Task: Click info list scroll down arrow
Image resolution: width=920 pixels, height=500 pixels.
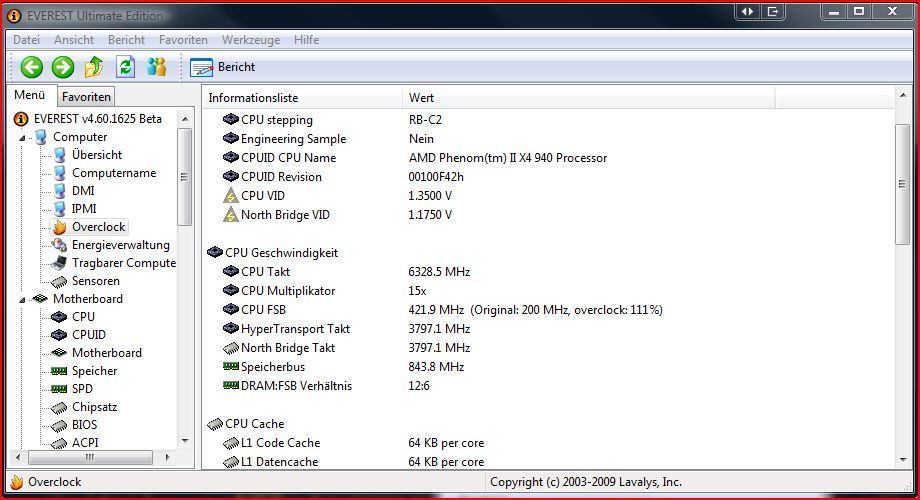Action: 904,460
